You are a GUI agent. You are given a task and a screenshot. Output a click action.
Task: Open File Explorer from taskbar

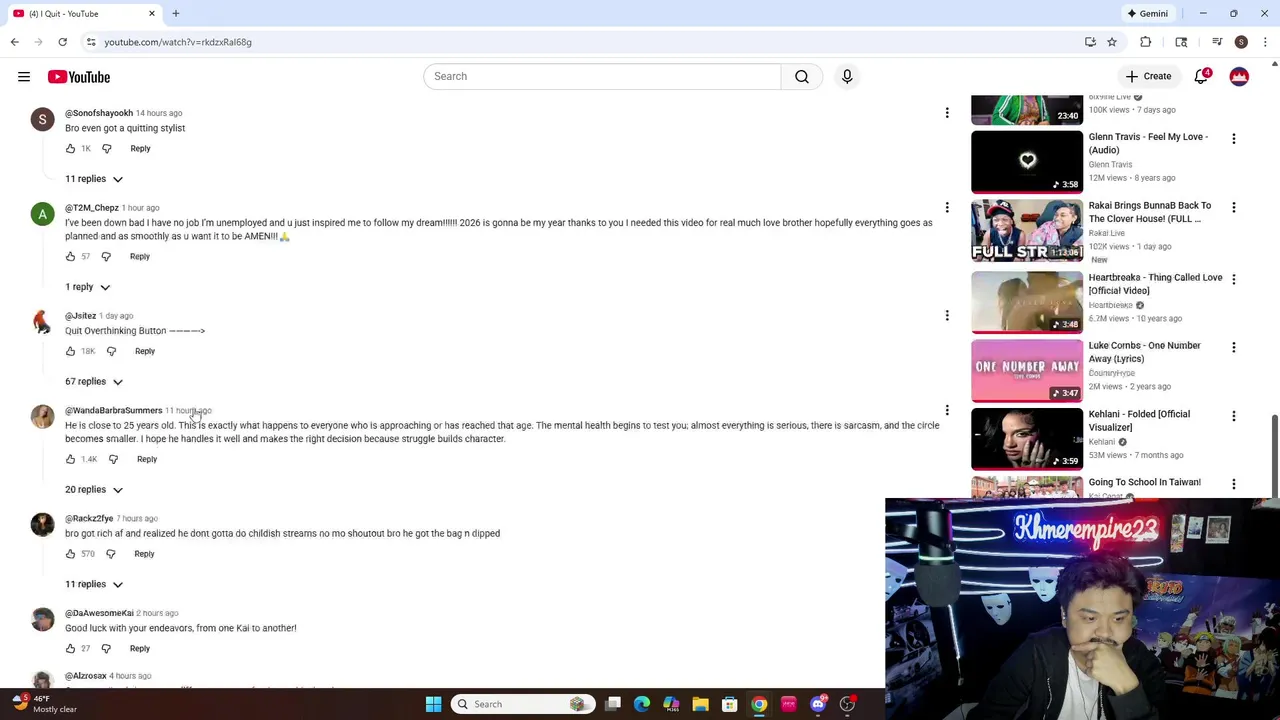click(x=700, y=704)
